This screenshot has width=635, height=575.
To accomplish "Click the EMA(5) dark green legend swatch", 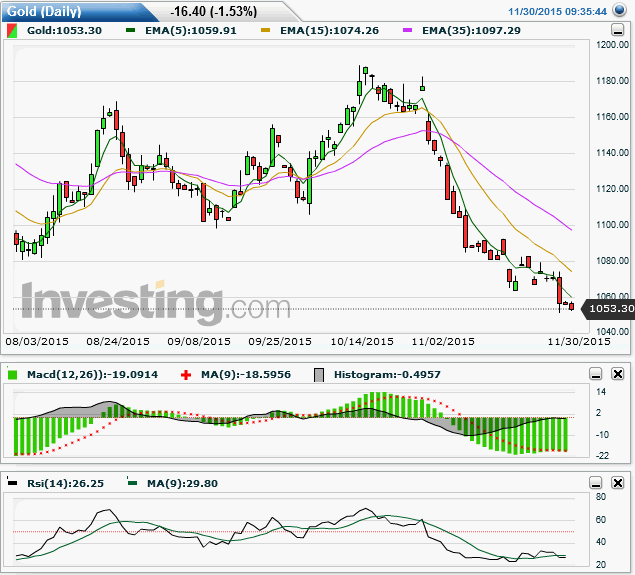I will [130, 30].
